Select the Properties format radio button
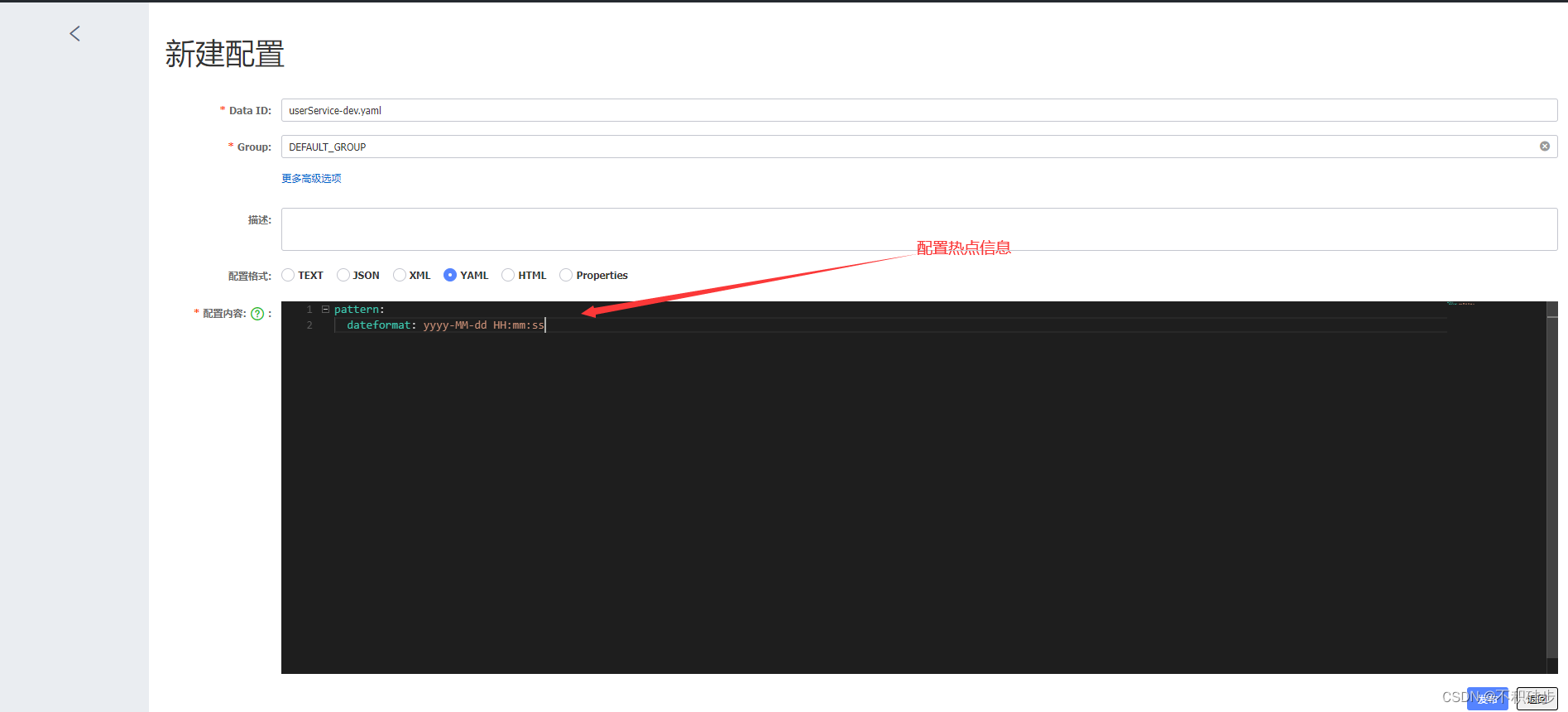This screenshot has height=712, width=1568. 566,275
